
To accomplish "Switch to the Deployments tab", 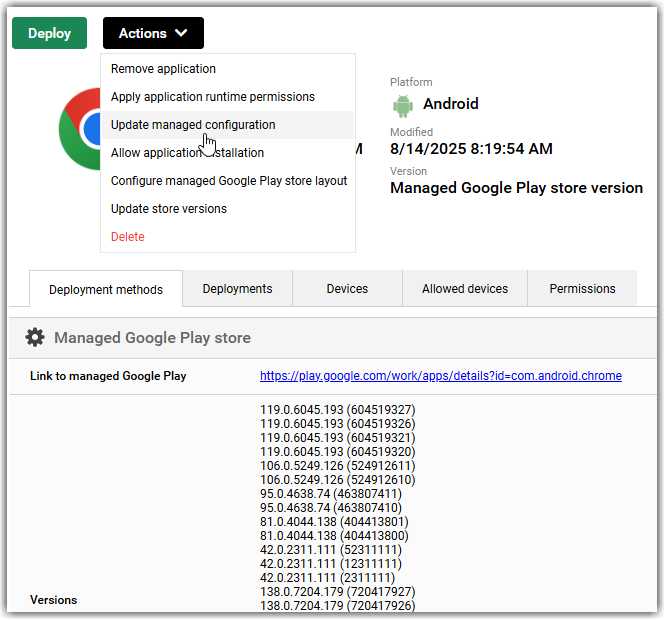I will click(x=238, y=289).
